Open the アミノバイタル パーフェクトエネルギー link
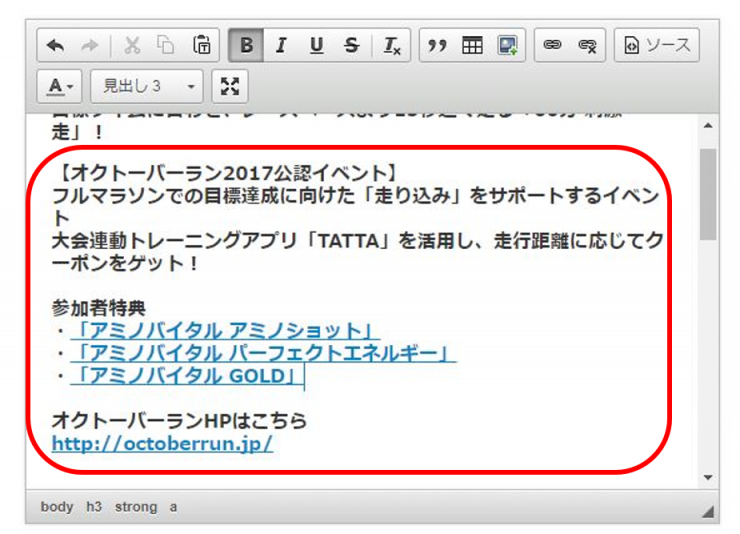Screen dimensions: 740x534 [263, 353]
